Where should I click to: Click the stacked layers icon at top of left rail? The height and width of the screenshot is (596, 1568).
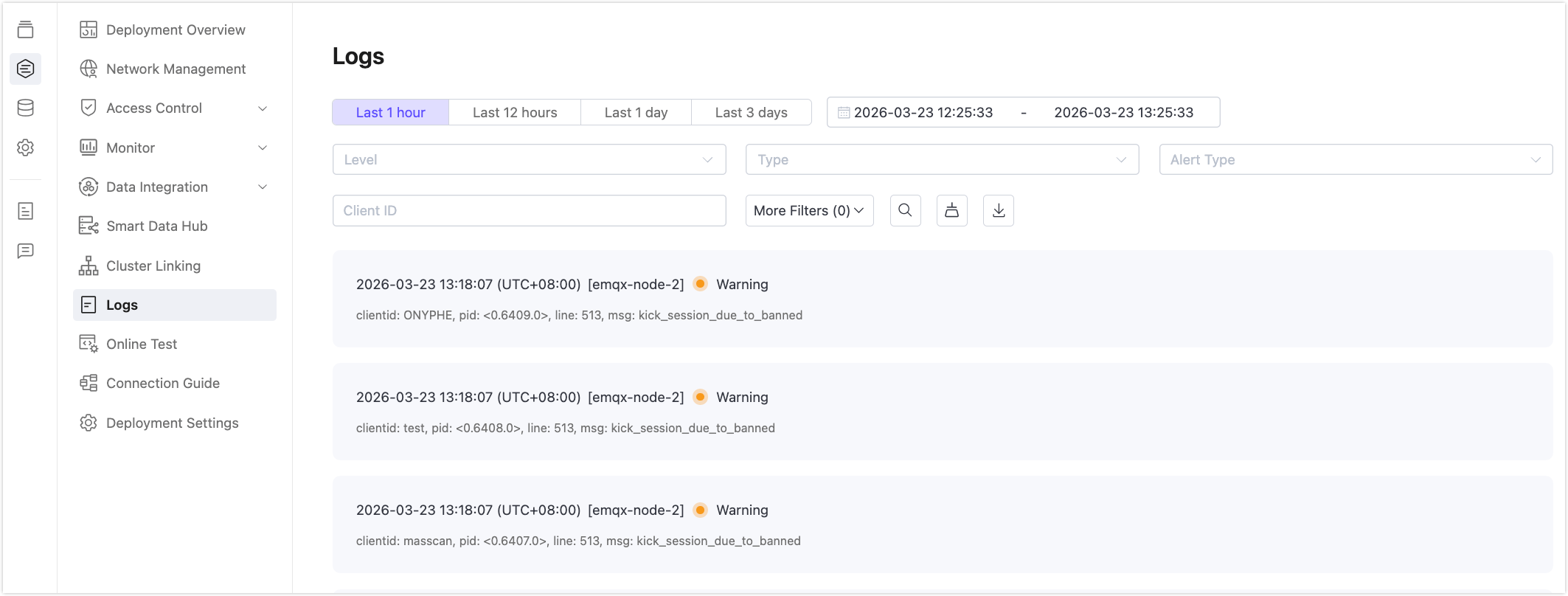[x=26, y=30]
